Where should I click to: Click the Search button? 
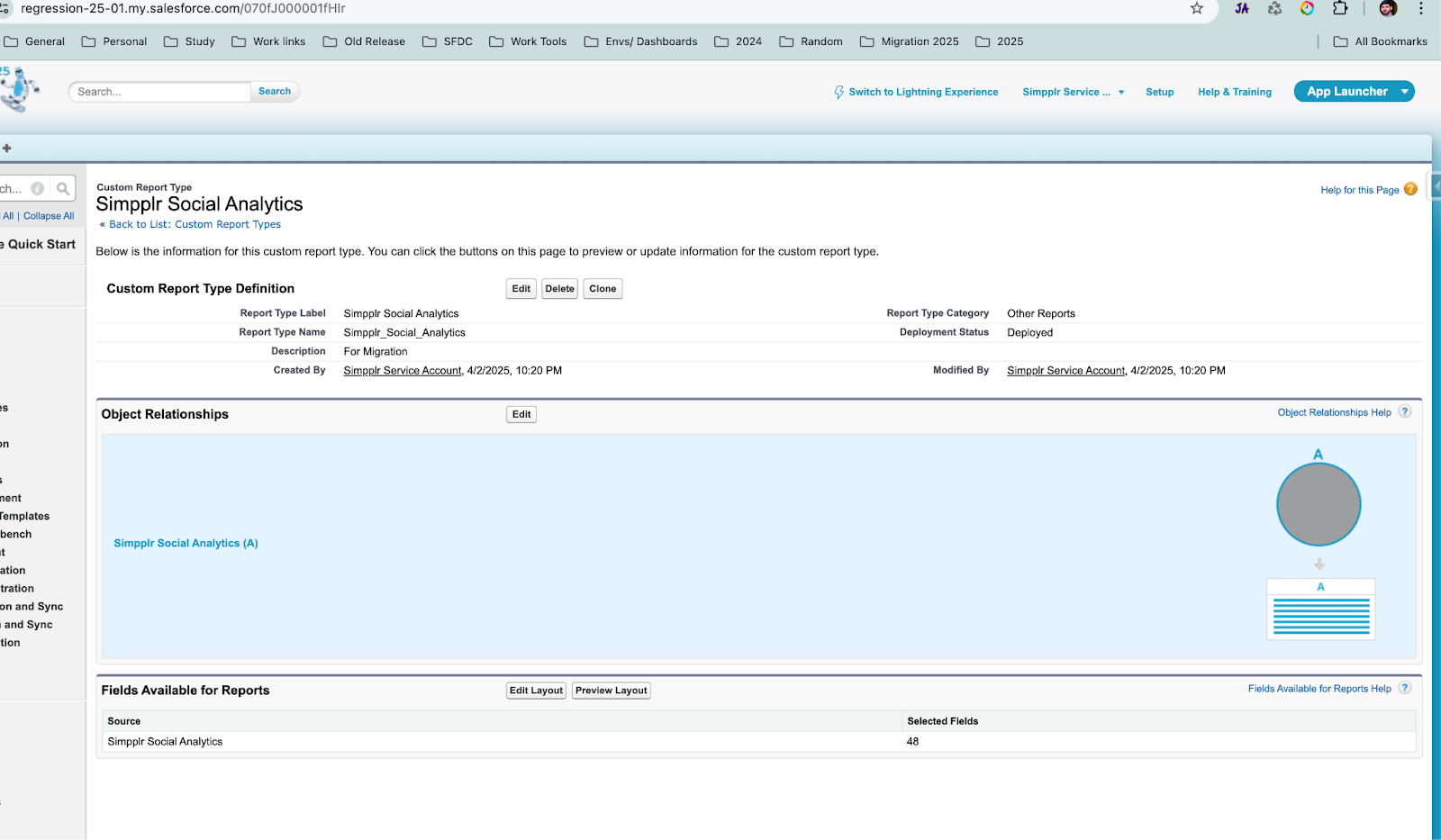coord(275,91)
